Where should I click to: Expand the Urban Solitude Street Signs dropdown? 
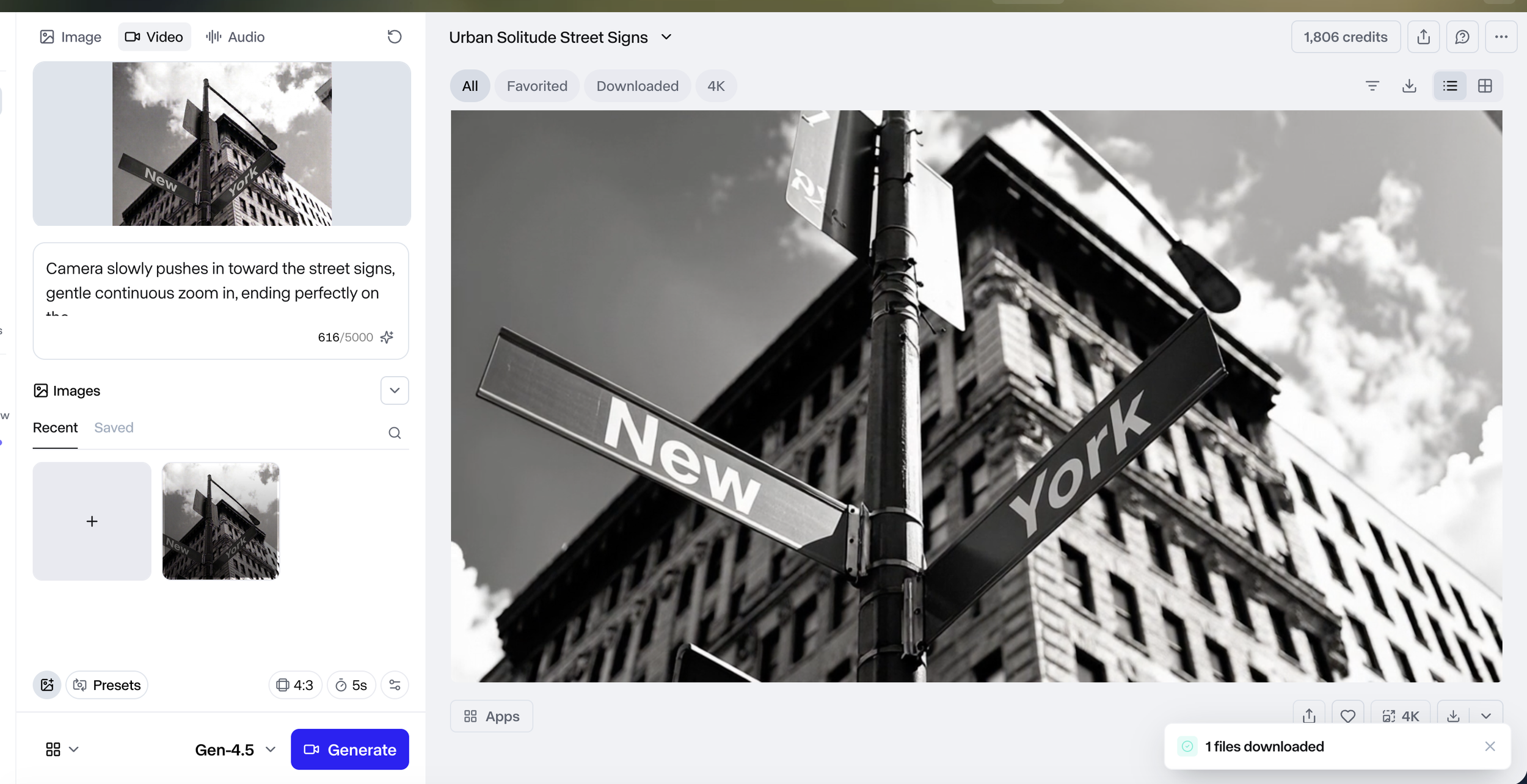tap(666, 37)
